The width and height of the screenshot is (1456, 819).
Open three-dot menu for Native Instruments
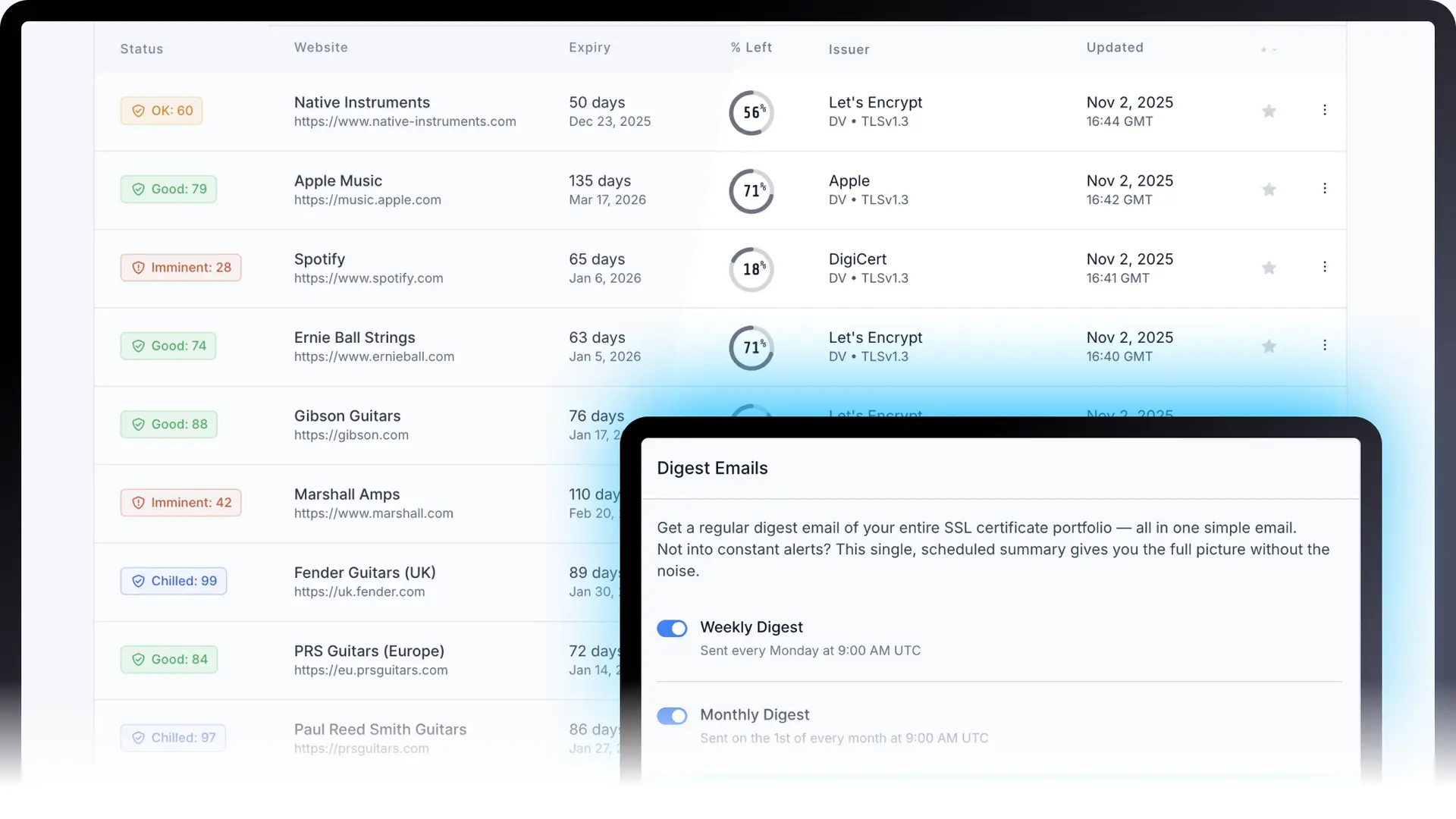1325,110
